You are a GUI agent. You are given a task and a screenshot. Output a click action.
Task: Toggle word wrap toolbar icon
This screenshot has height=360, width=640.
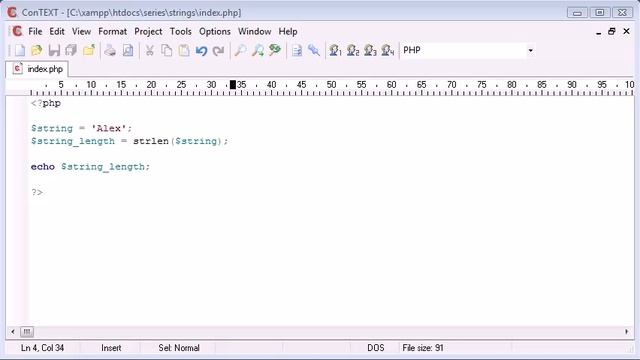(x=297, y=50)
